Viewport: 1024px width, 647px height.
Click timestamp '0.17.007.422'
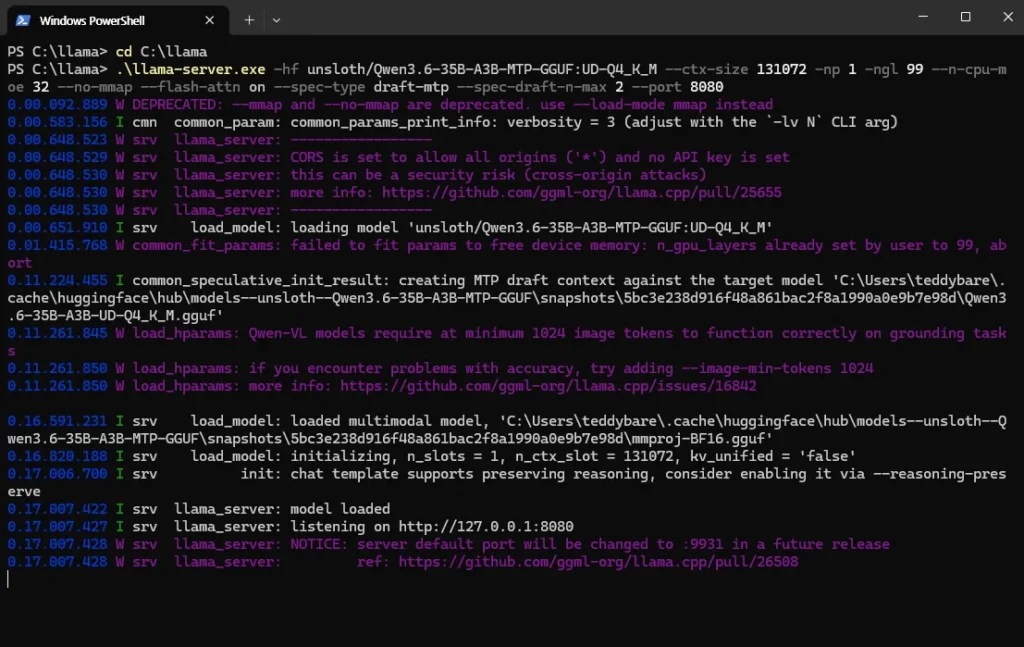point(57,509)
